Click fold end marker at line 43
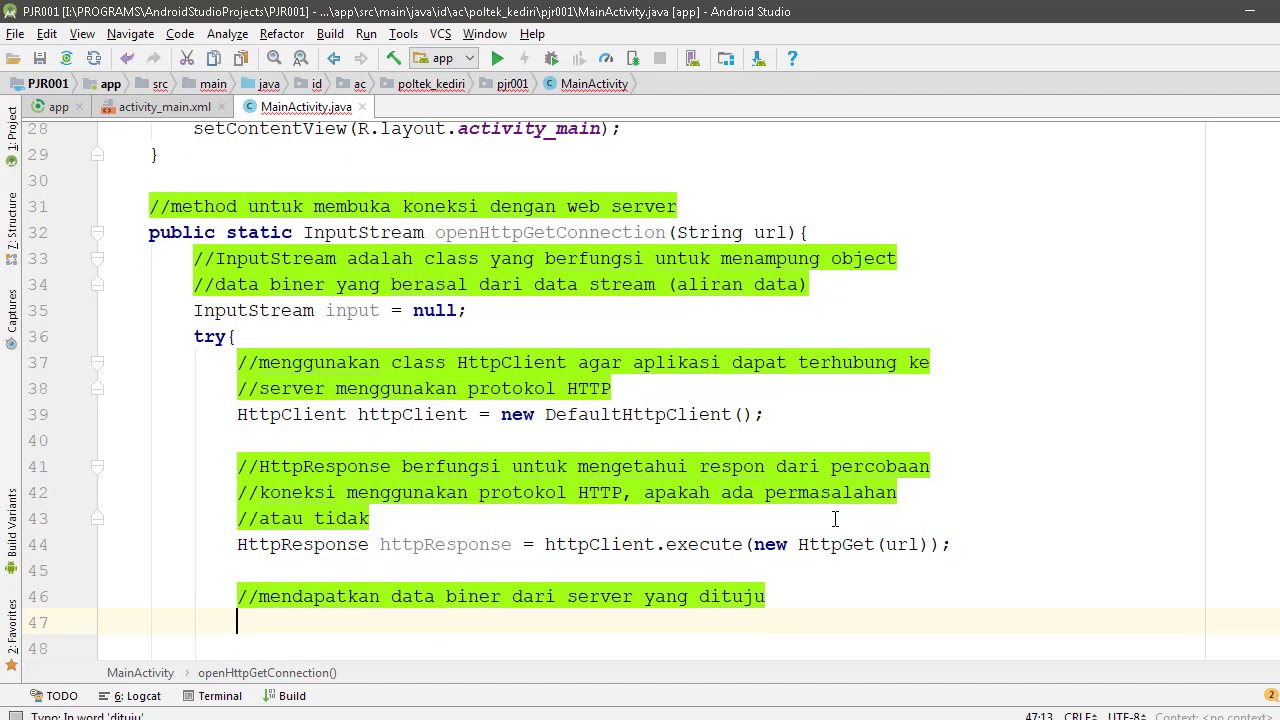The image size is (1280, 720). (x=97, y=518)
